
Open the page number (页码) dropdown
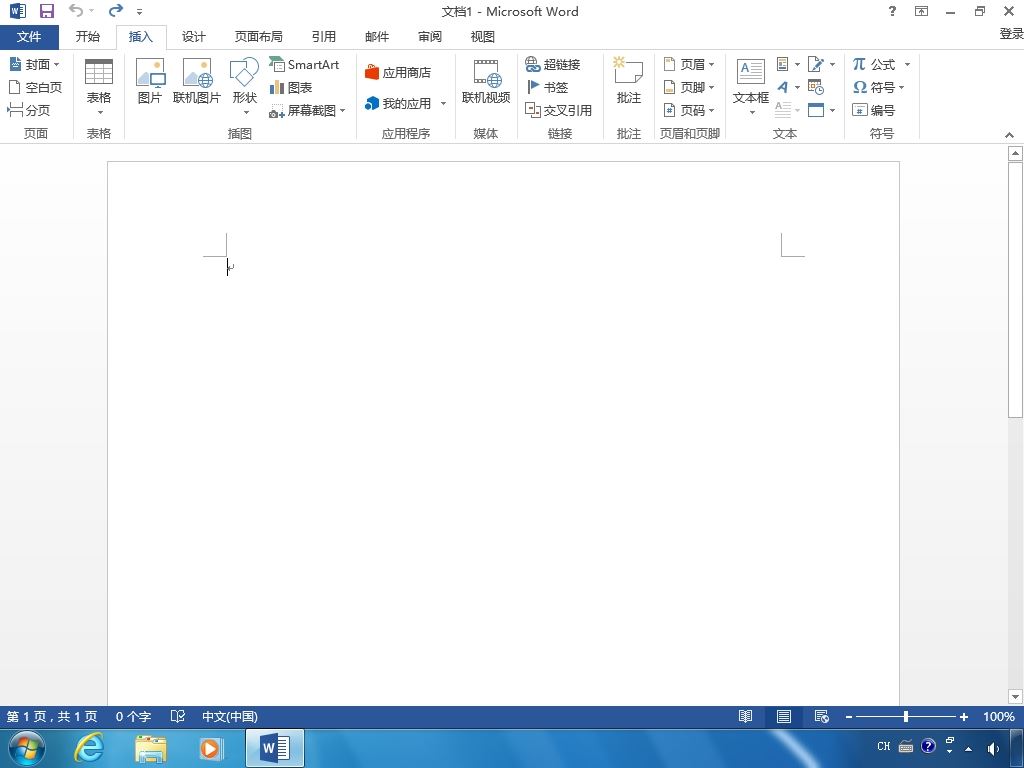(x=689, y=110)
